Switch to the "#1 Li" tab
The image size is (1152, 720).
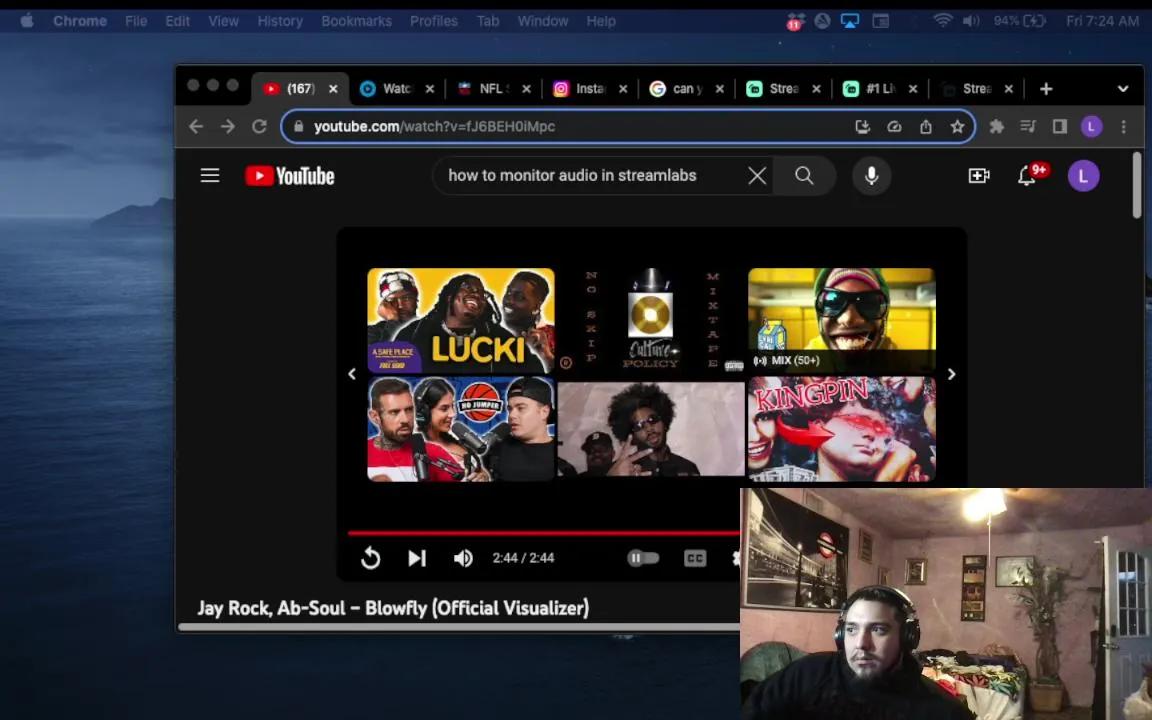880,89
